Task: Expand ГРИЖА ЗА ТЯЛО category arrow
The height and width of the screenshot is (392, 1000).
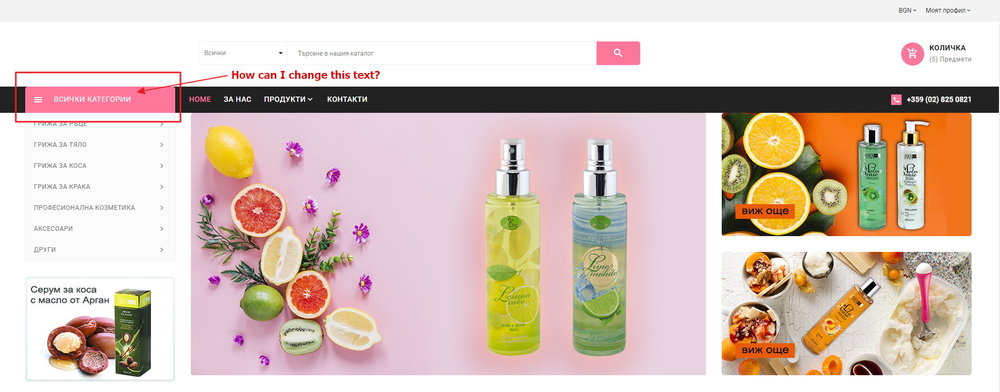Action: (162, 145)
